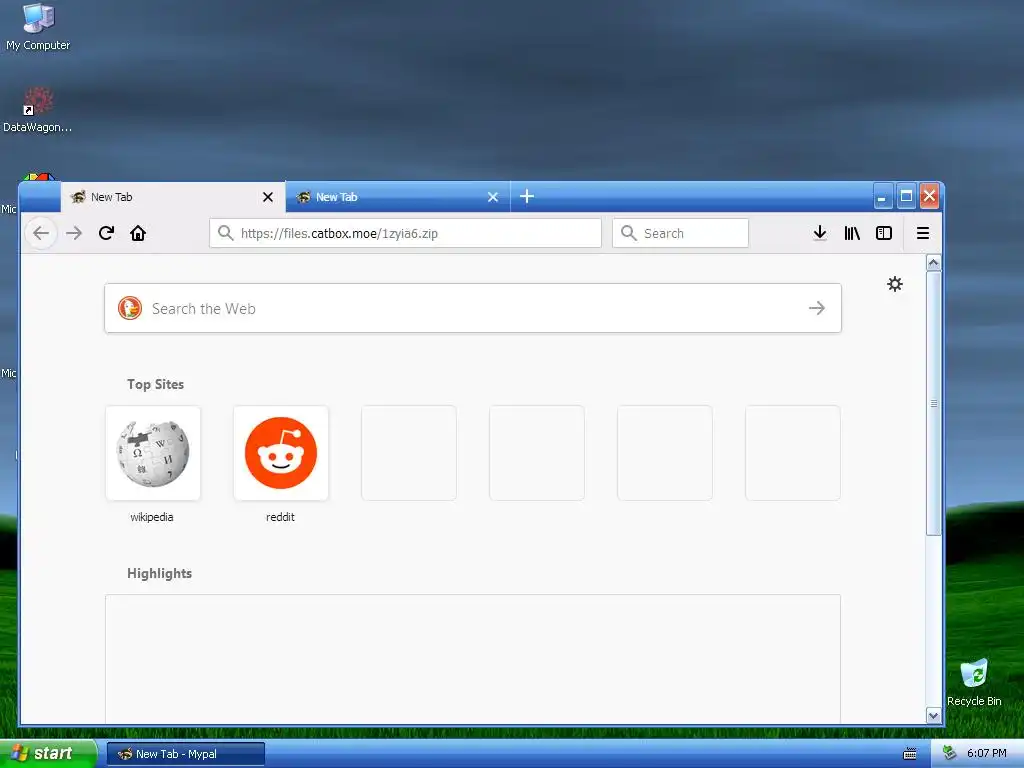Select New Tab - Mypal taskbar button
Viewport: 1024px width, 768px height.
(186, 754)
